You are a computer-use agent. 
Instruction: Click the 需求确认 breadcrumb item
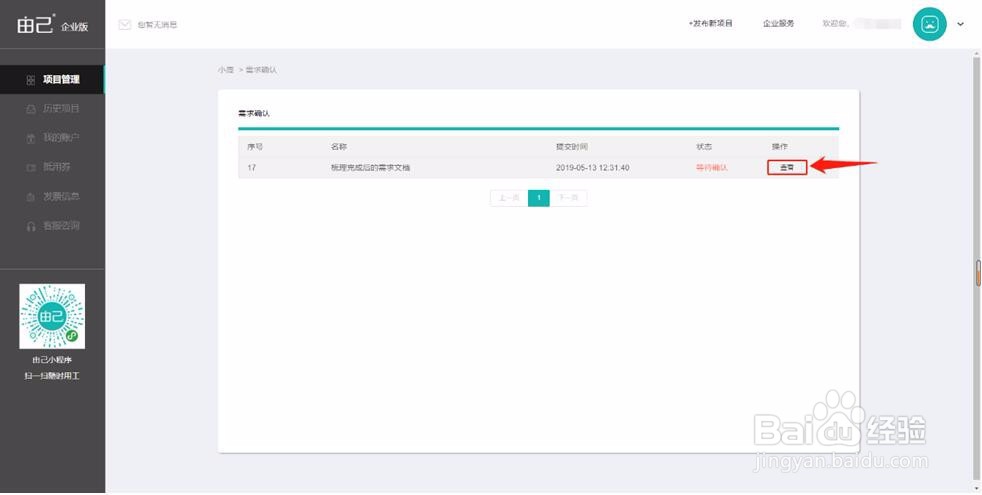[x=261, y=70]
